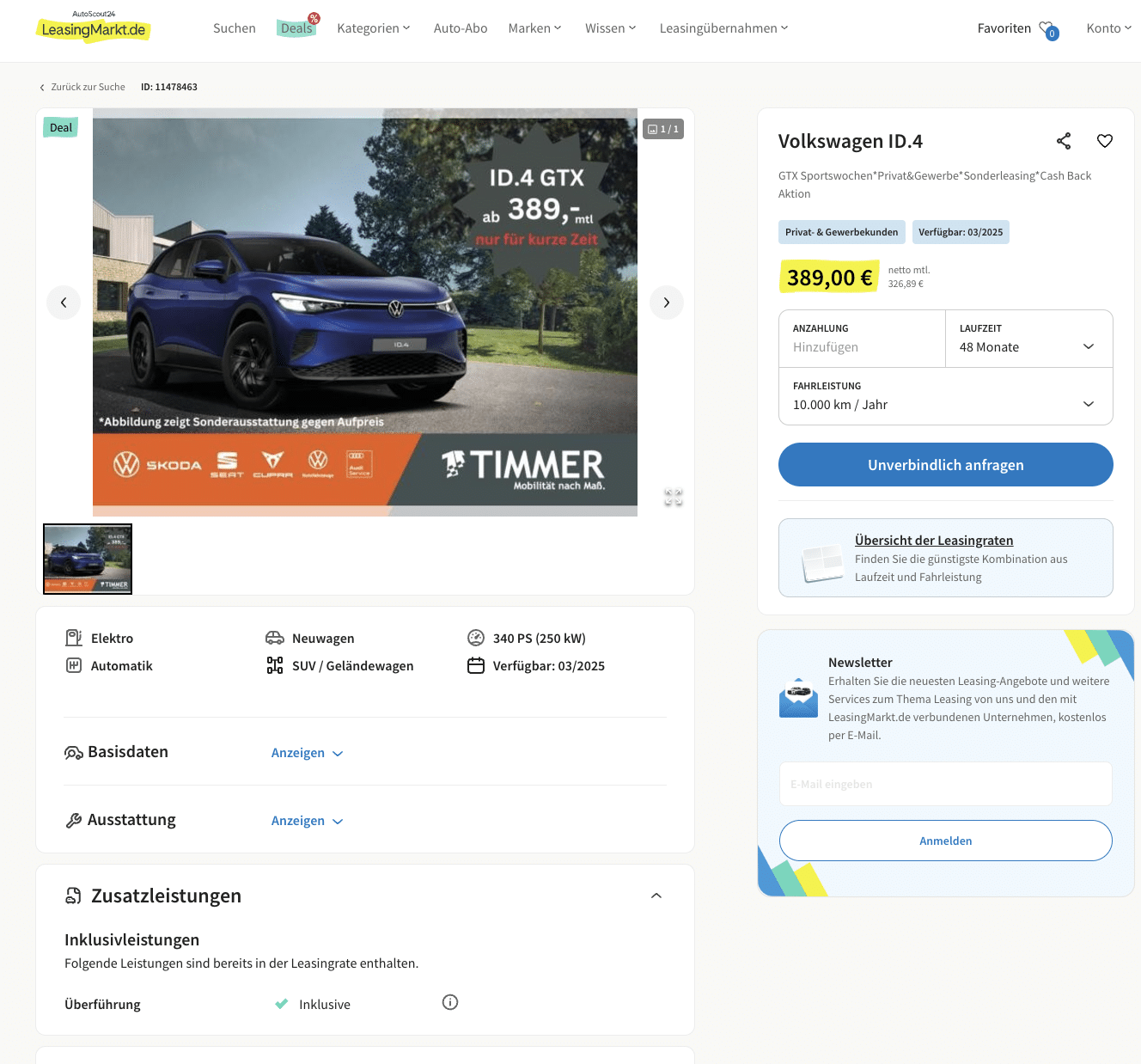Click the Überführung info icon
1141x1064 pixels.
[450, 1002]
